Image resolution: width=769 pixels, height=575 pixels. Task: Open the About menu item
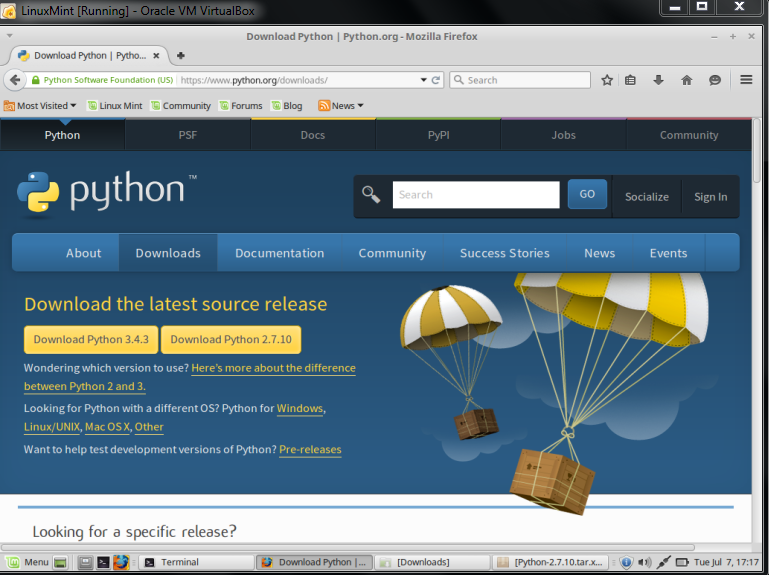click(x=83, y=253)
